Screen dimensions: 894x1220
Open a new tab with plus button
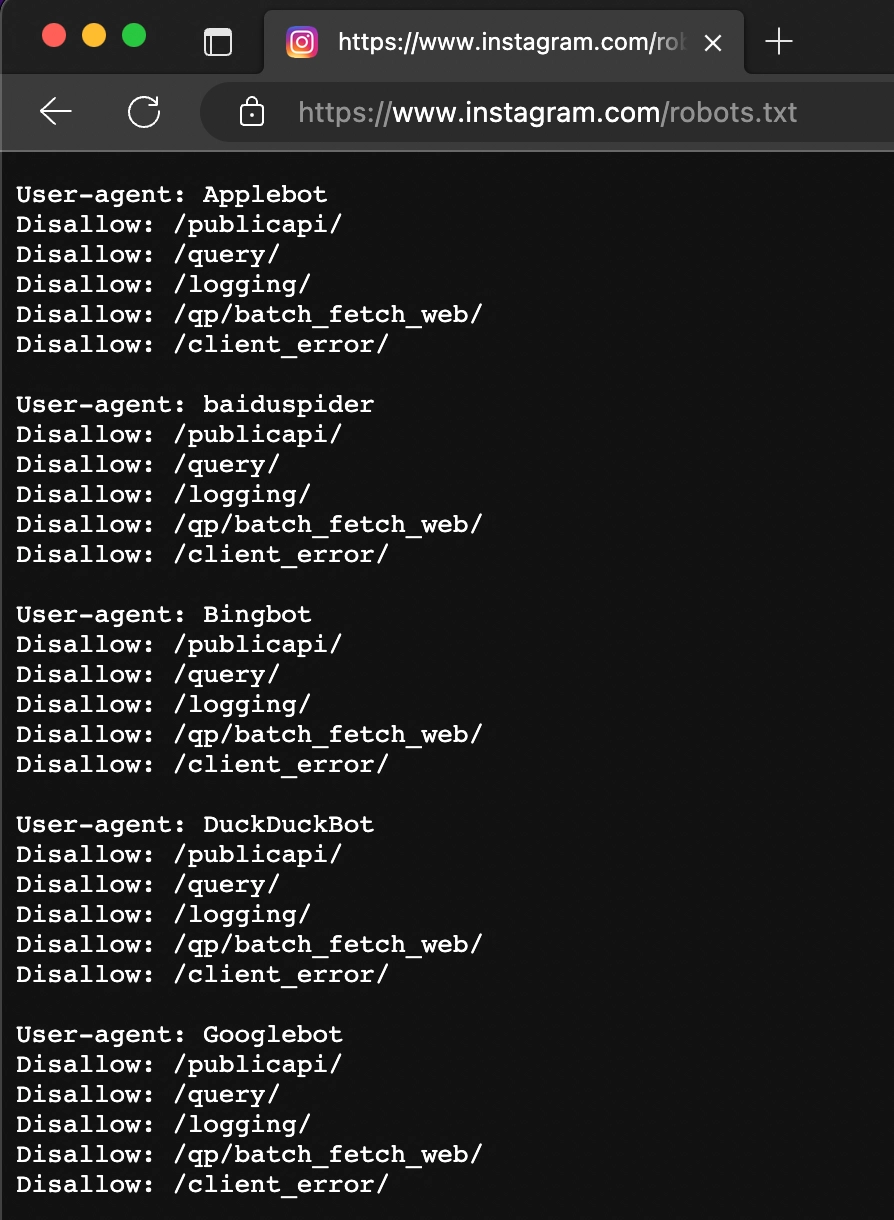(x=778, y=42)
